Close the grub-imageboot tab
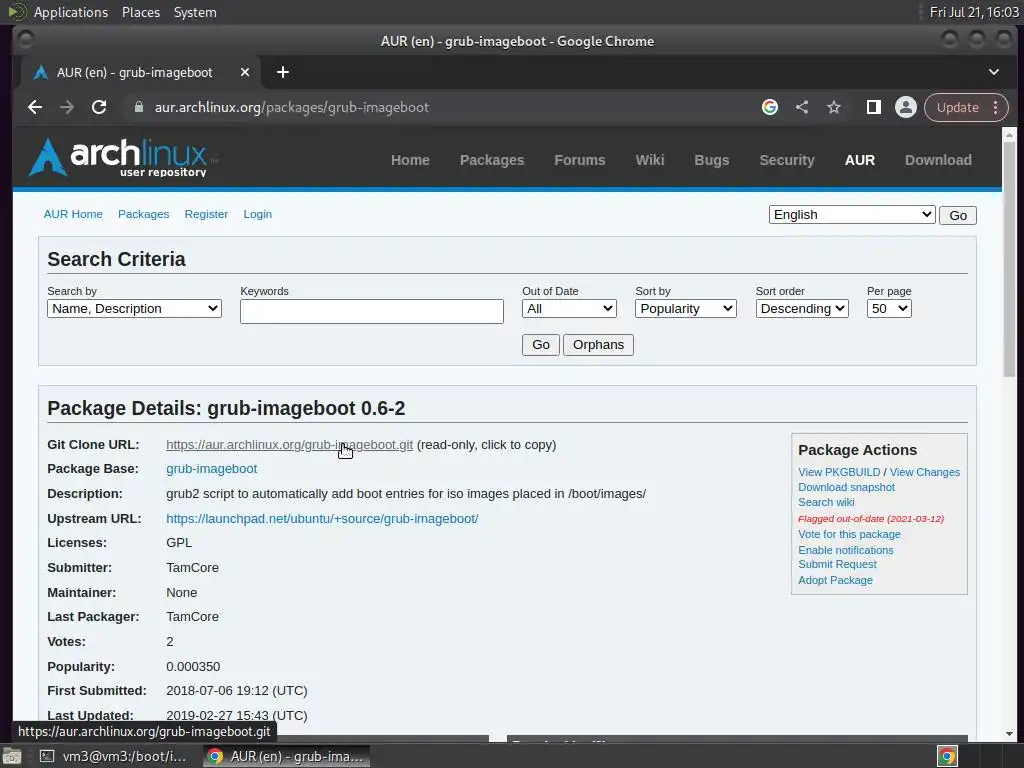1024x768 pixels. (245, 72)
